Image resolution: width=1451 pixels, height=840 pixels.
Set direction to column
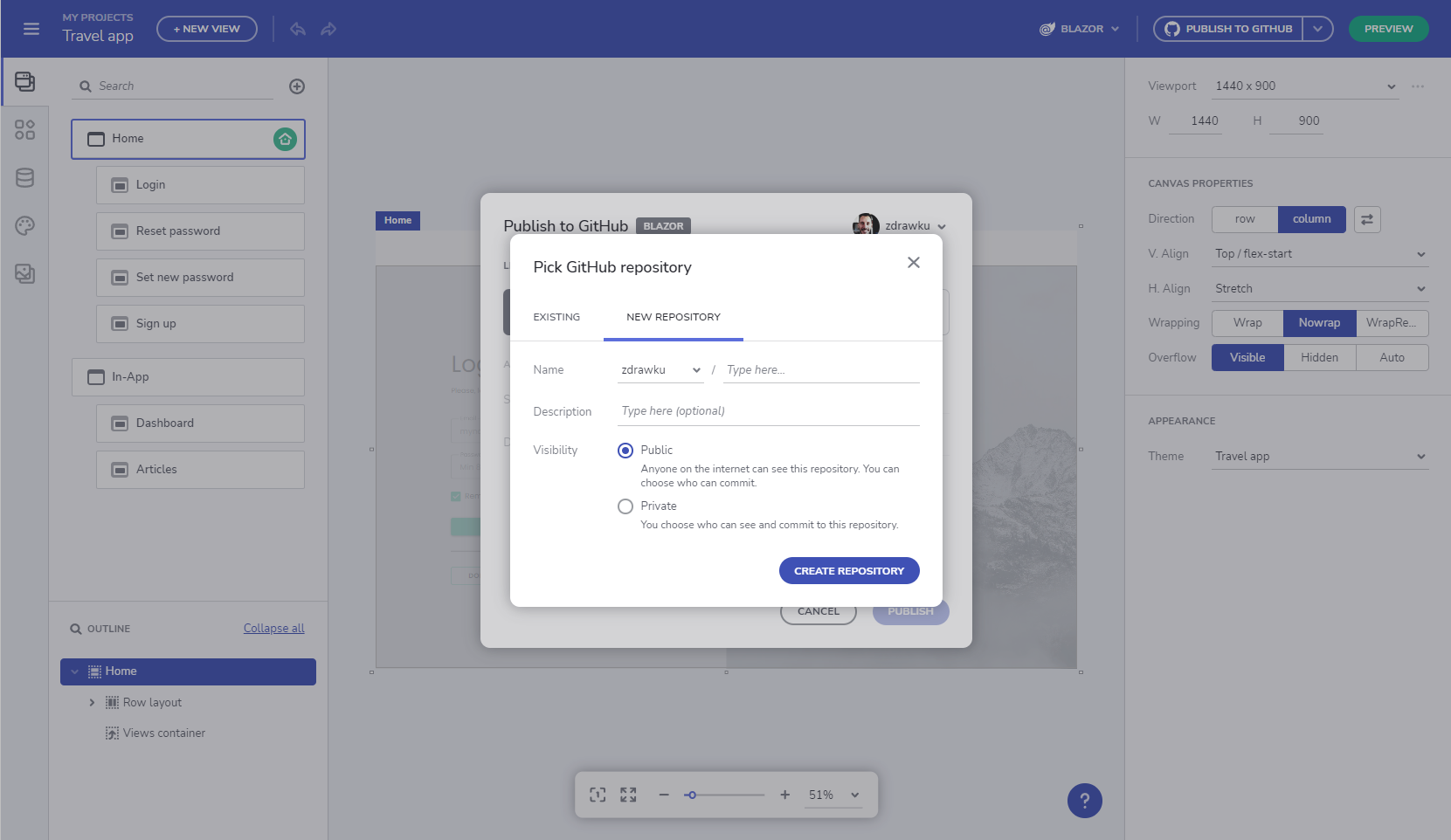coord(1312,219)
